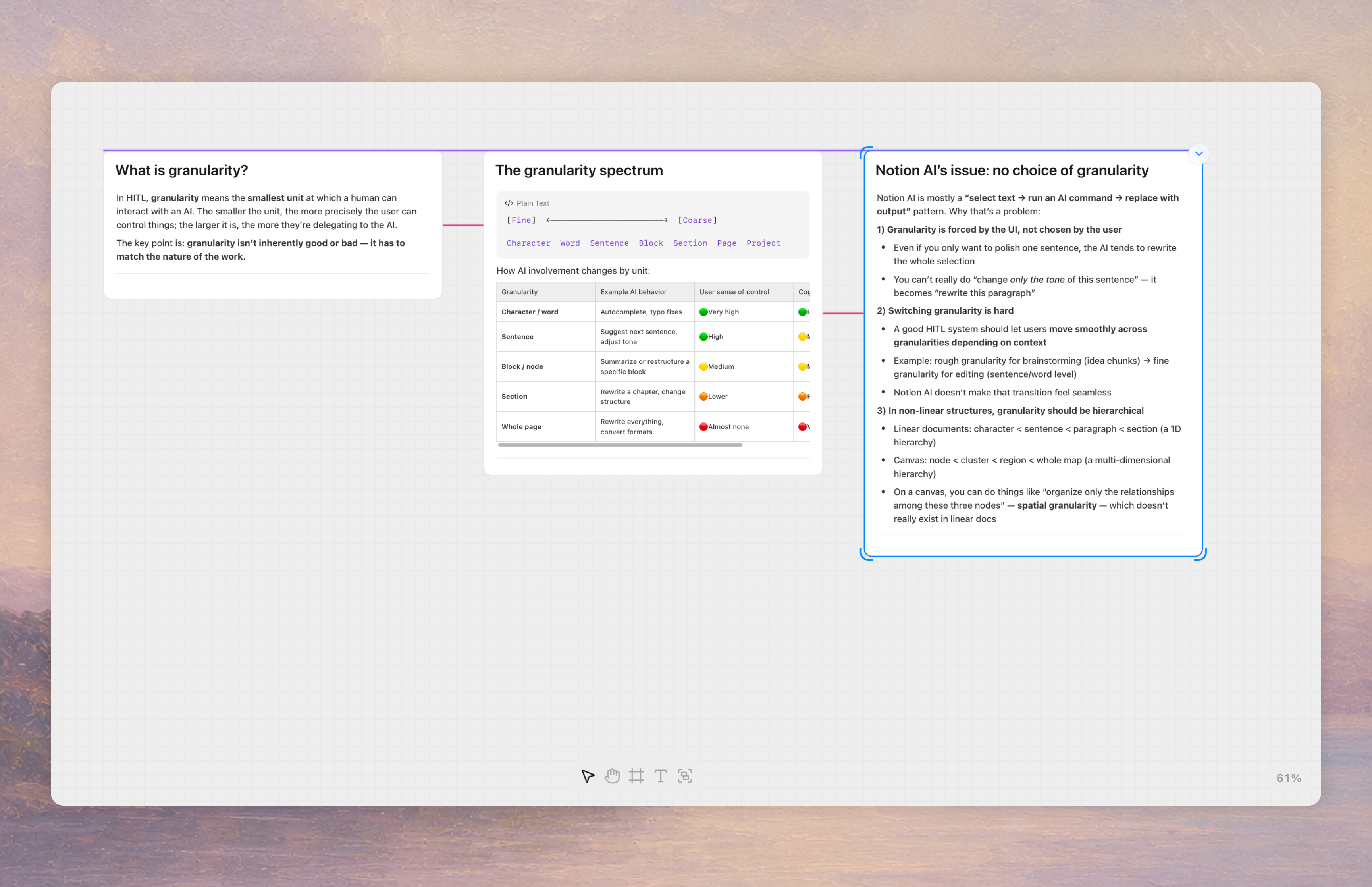Click "2) Switching granularity is hard" heading
Screen dimensions: 1372x887
tap(945, 311)
